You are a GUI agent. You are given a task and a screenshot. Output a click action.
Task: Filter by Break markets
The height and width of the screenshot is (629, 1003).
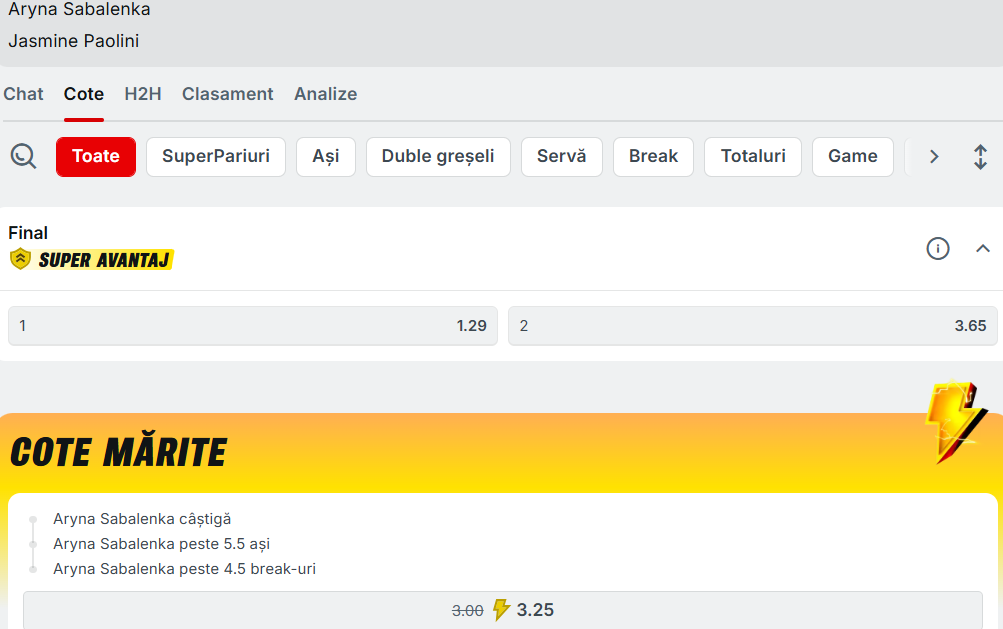coord(653,156)
